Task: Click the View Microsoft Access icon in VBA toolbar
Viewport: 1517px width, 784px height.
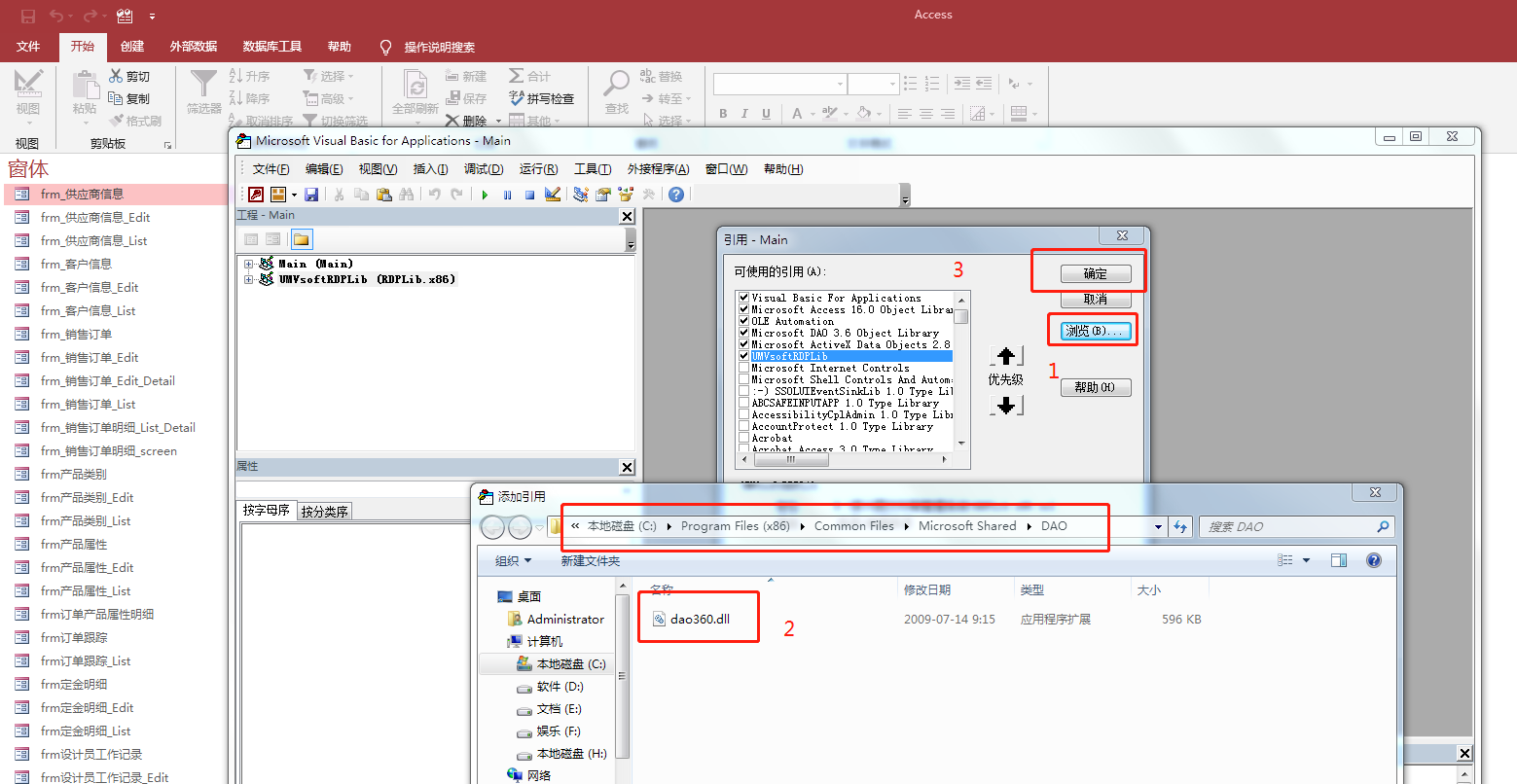Action: click(256, 195)
